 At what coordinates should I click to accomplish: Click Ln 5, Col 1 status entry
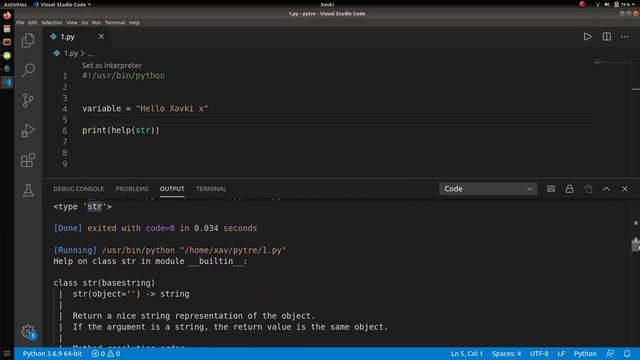(467, 353)
